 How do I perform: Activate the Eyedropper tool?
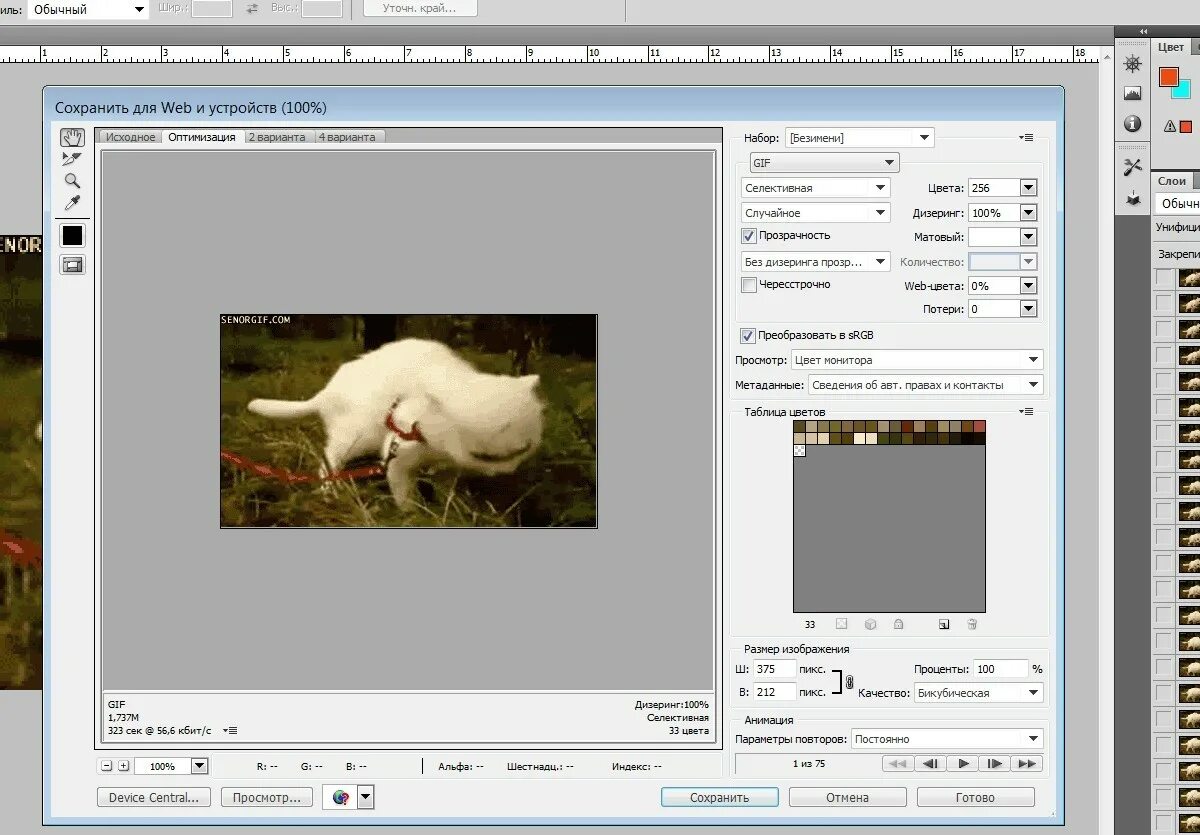point(72,203)
